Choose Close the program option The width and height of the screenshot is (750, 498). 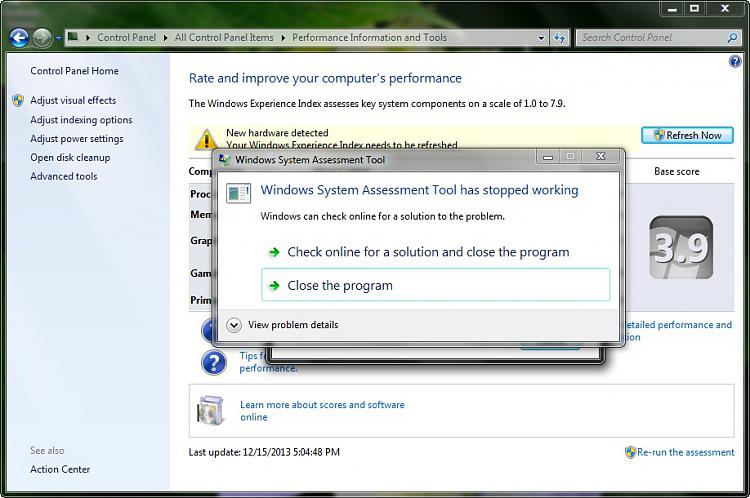(435, 285)
